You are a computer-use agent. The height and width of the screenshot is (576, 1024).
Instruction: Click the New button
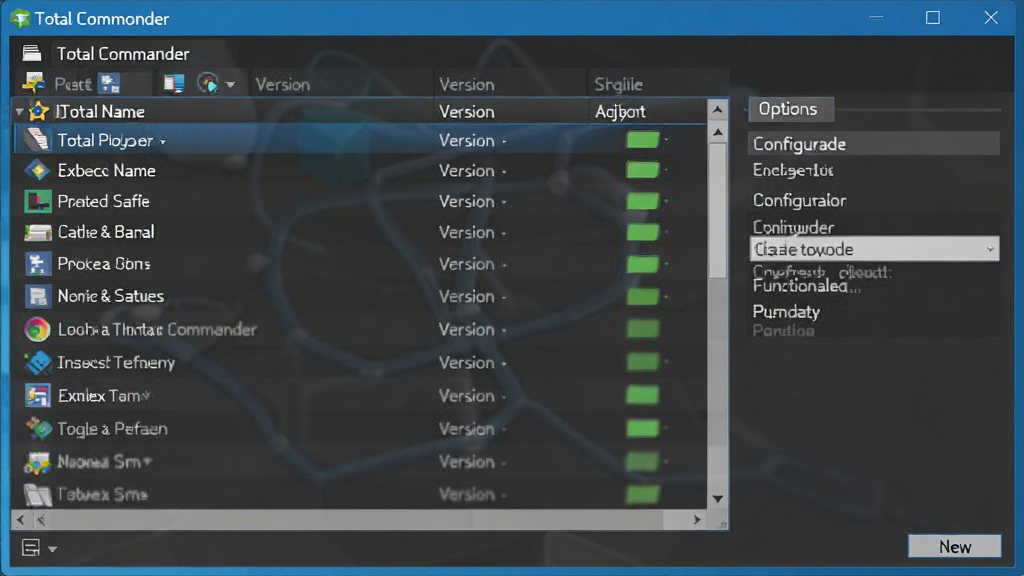pyautogui.click(x=954, y=547)
